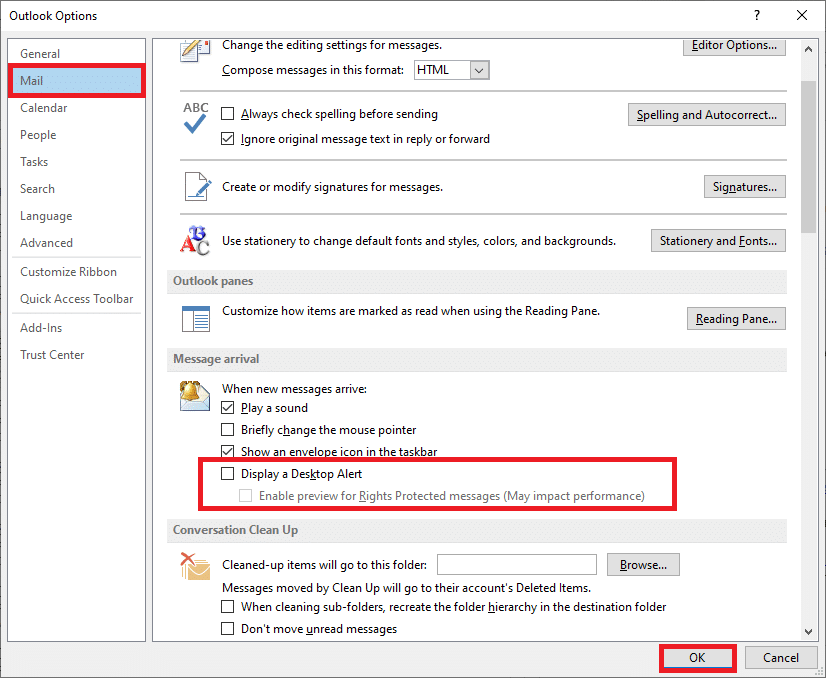Click the signature document pen icon

pos(198,186)
